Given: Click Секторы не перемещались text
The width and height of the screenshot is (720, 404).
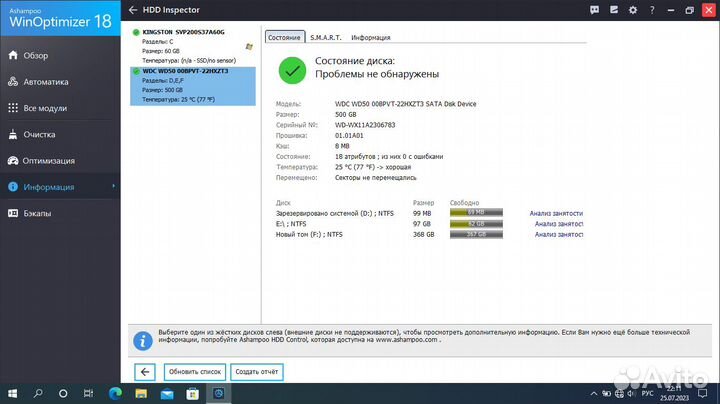Looking at the screenshot, I should coord(376,178).
